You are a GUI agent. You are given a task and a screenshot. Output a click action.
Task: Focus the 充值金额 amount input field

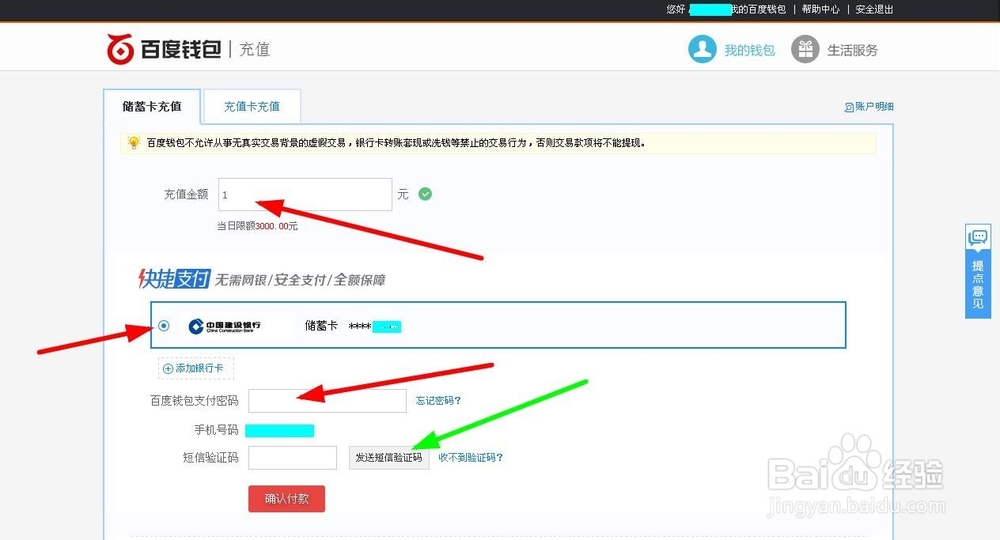click(x=305, y=194)
